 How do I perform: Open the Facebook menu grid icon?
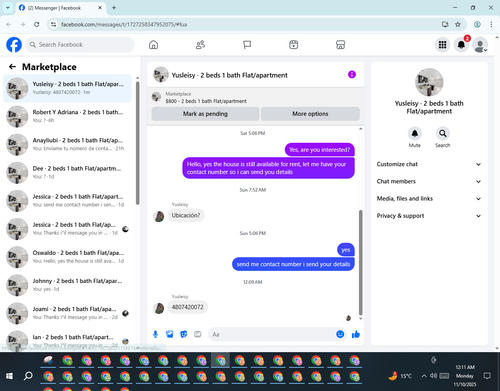[x=442, y=45]
